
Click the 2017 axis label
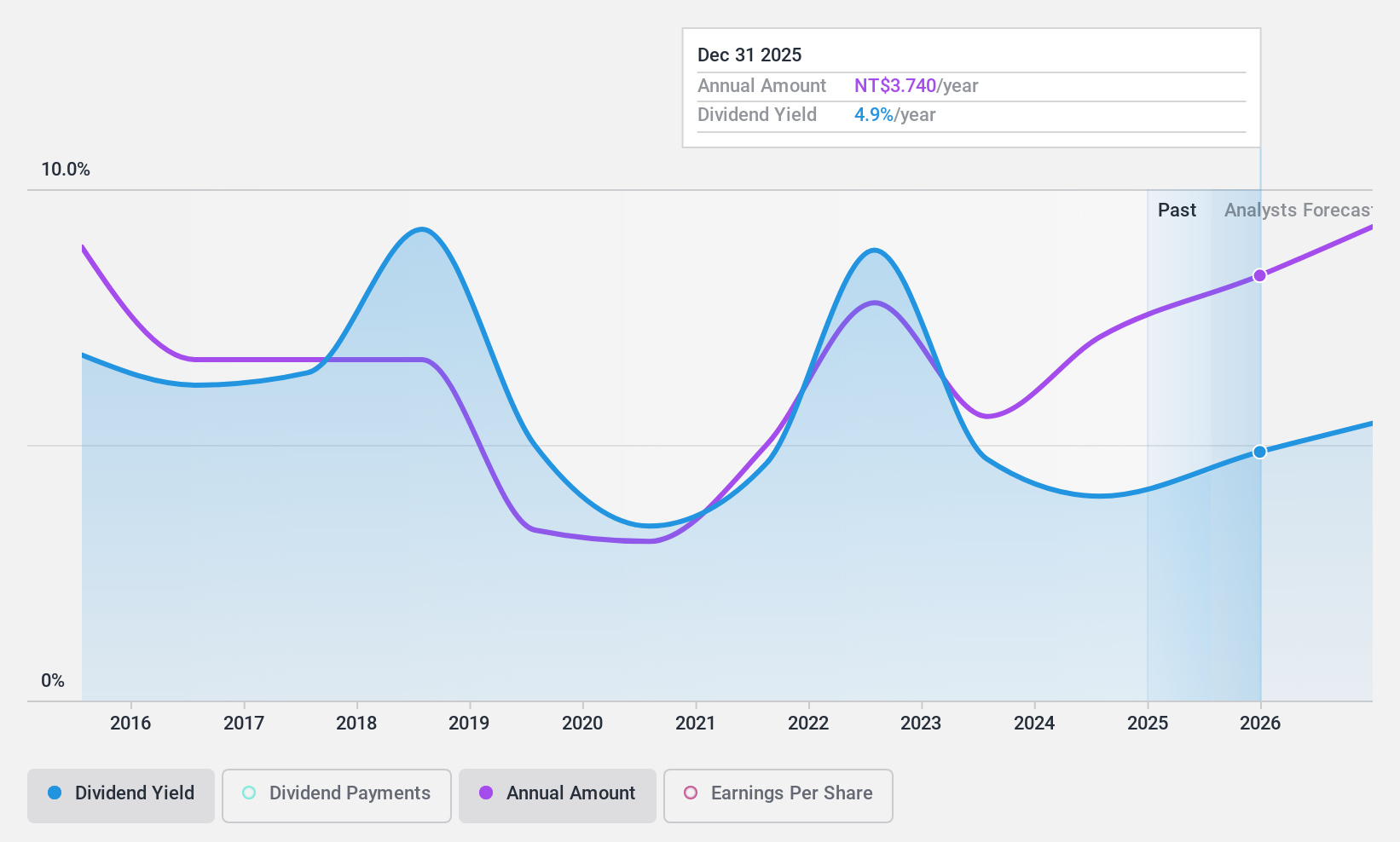click(244, 724)
